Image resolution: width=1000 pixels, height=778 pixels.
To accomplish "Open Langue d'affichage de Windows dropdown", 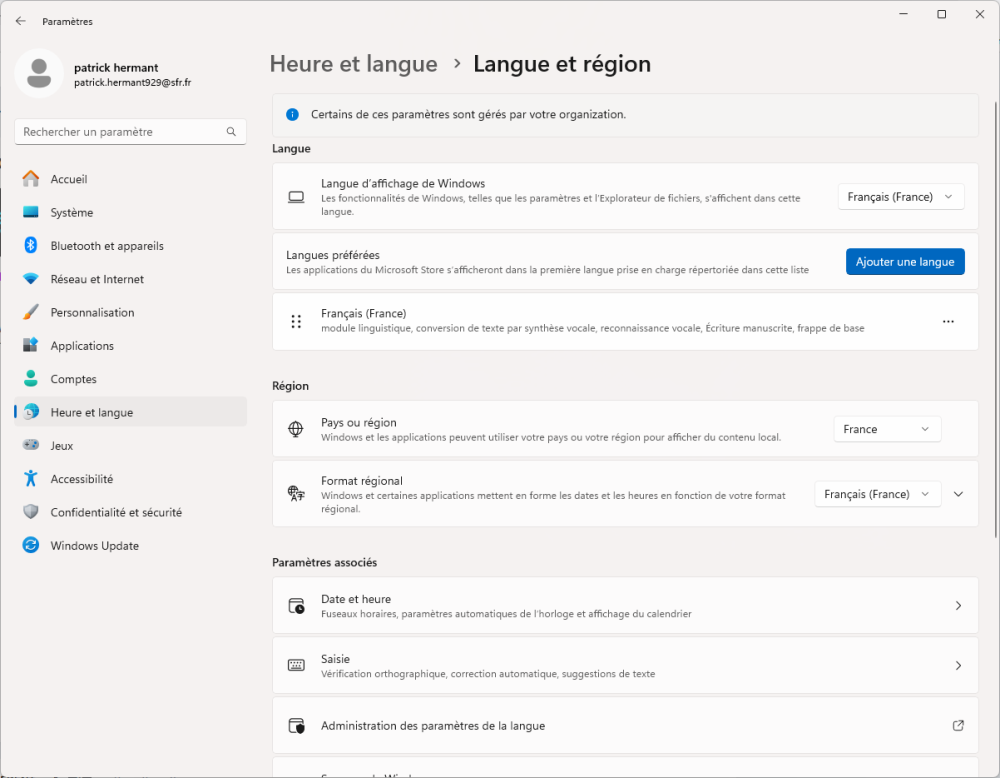I will [x=900, y=197].
